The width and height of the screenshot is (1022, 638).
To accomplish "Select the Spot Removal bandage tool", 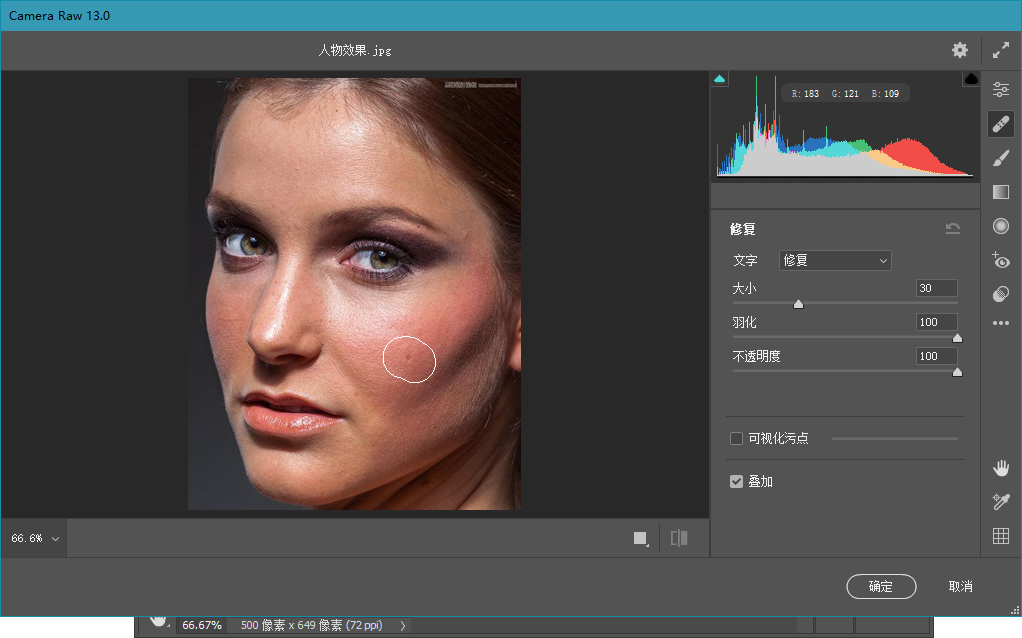I will pos(1000,124).
